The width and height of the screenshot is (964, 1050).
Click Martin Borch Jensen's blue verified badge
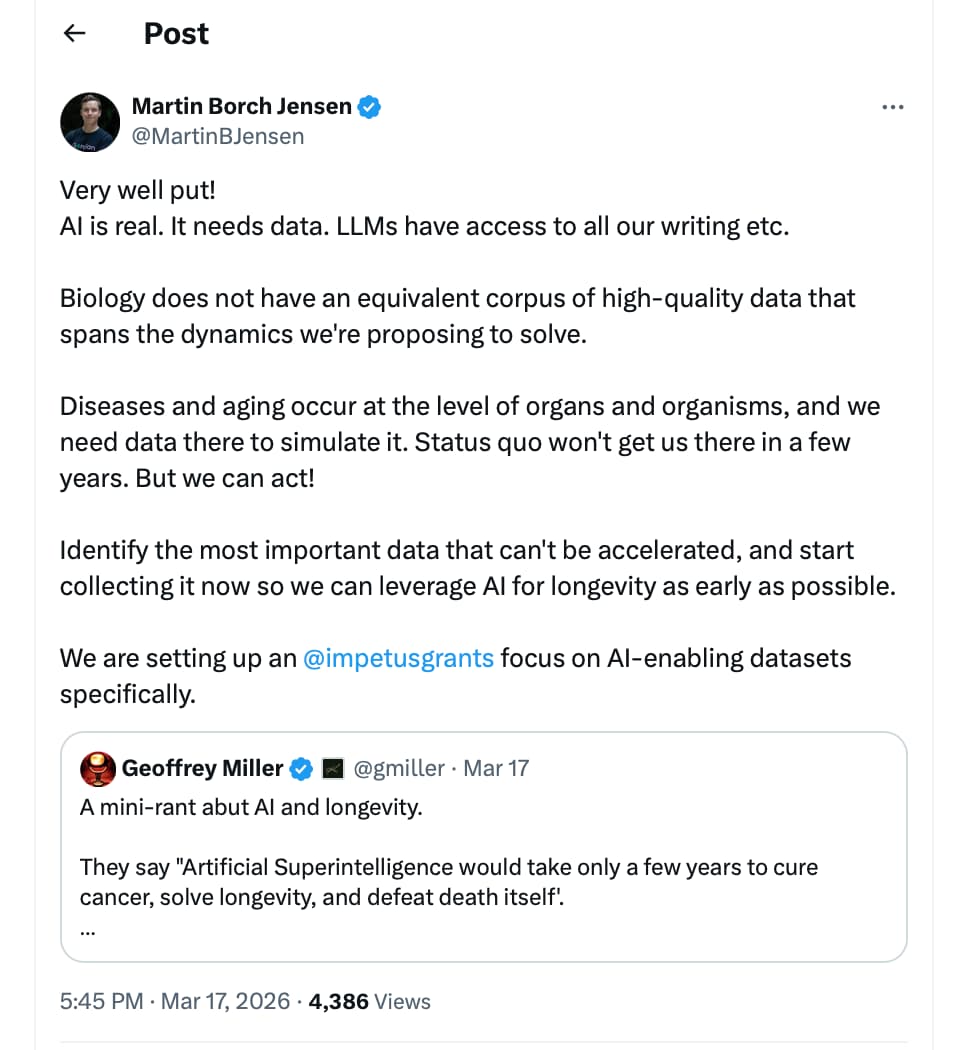pos(370,107)
